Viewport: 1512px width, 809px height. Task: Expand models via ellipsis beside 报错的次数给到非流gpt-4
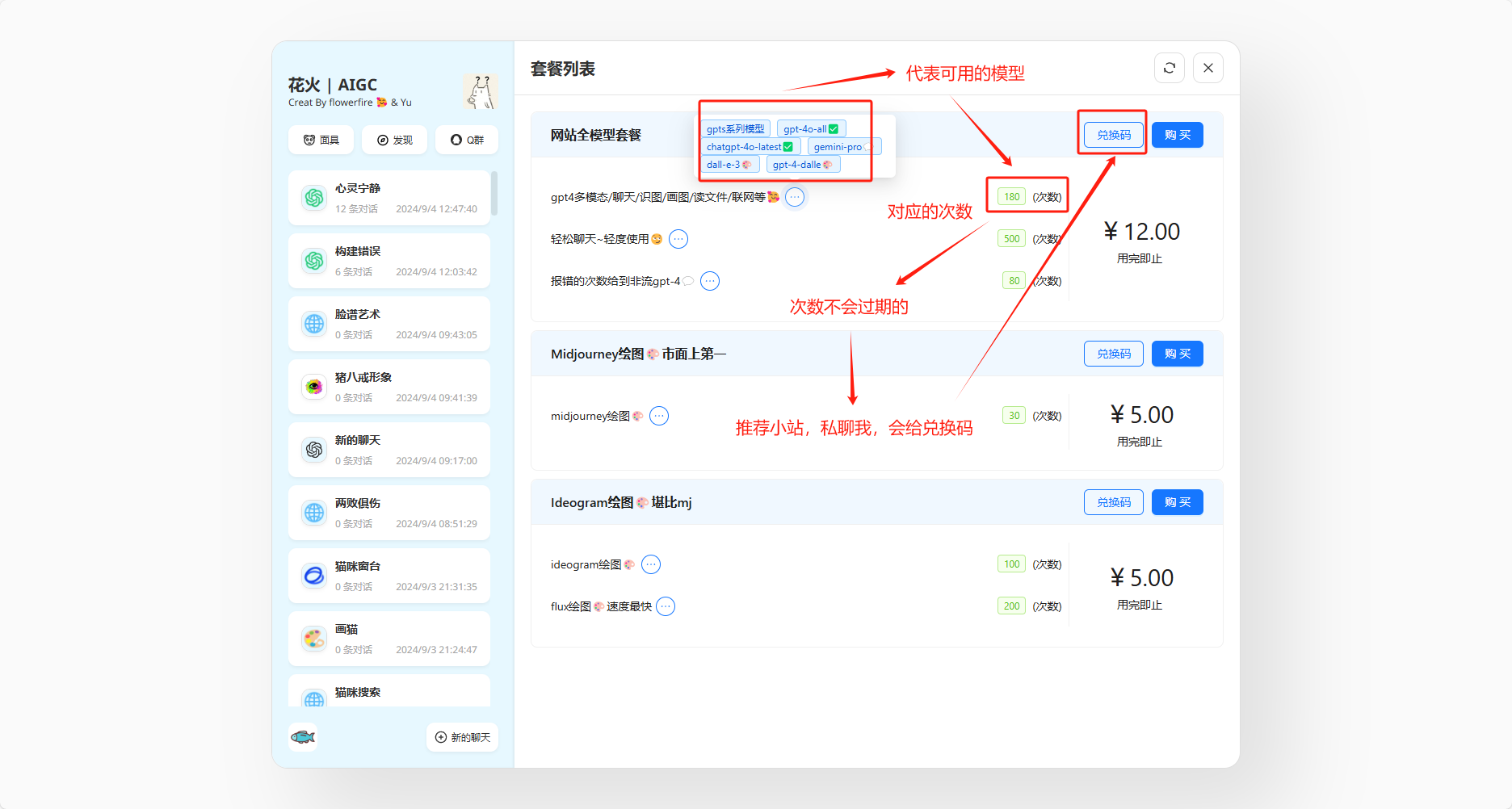pos(710,281)
